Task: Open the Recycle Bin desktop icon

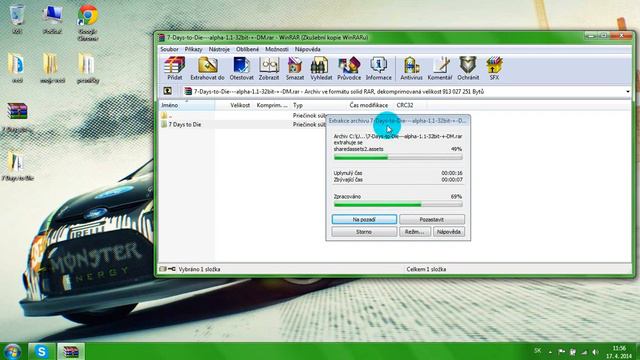Action: (x=17, y=19)
